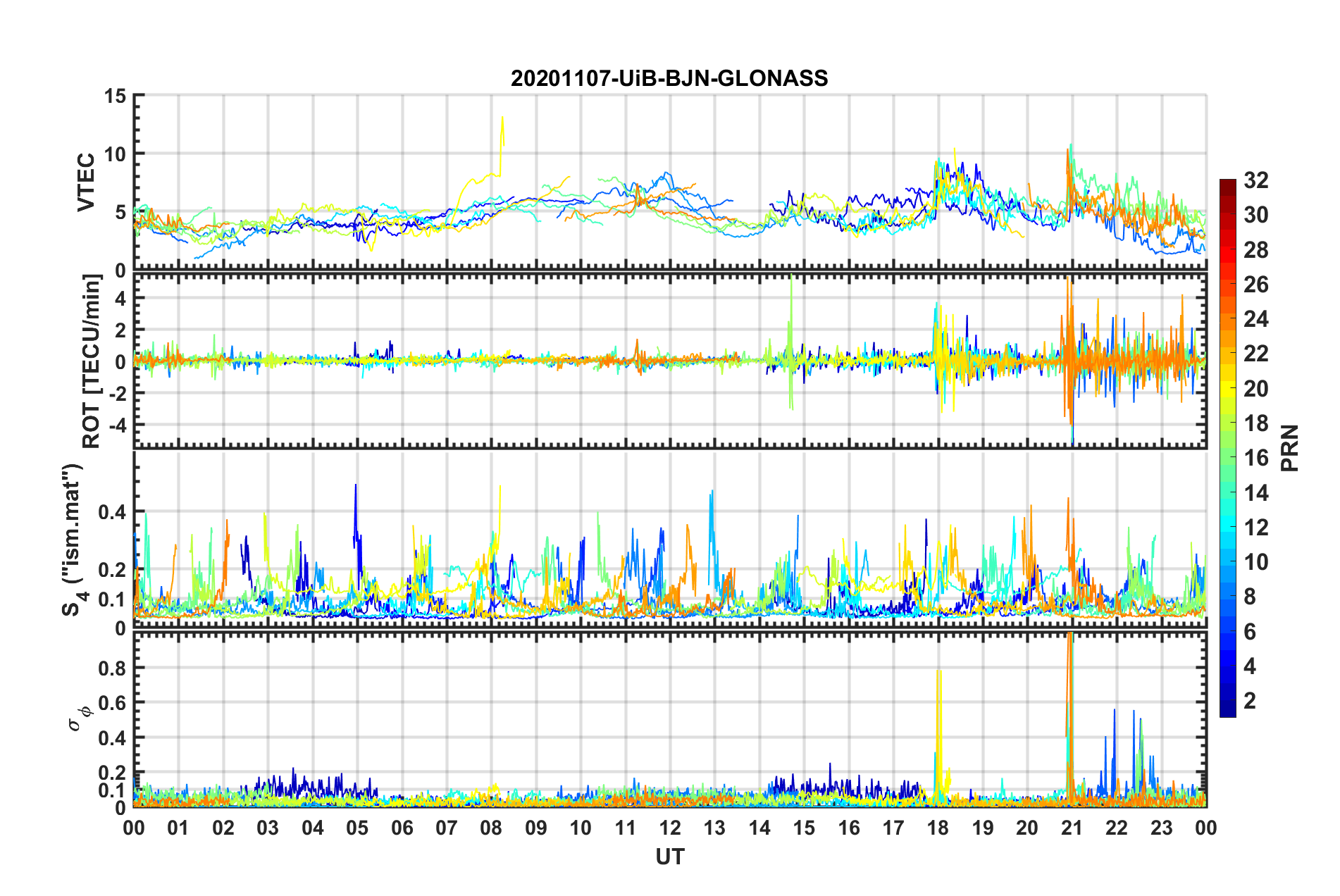Click the 06 tick on UT axis

(x=402, y=828)
